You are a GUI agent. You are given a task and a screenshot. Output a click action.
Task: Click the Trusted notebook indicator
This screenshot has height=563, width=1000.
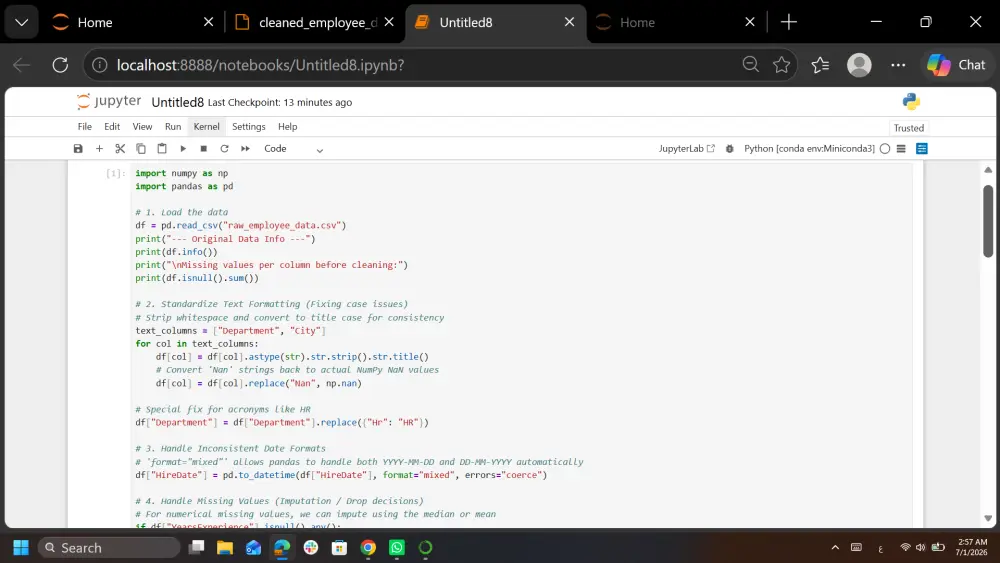coord(909,128)
